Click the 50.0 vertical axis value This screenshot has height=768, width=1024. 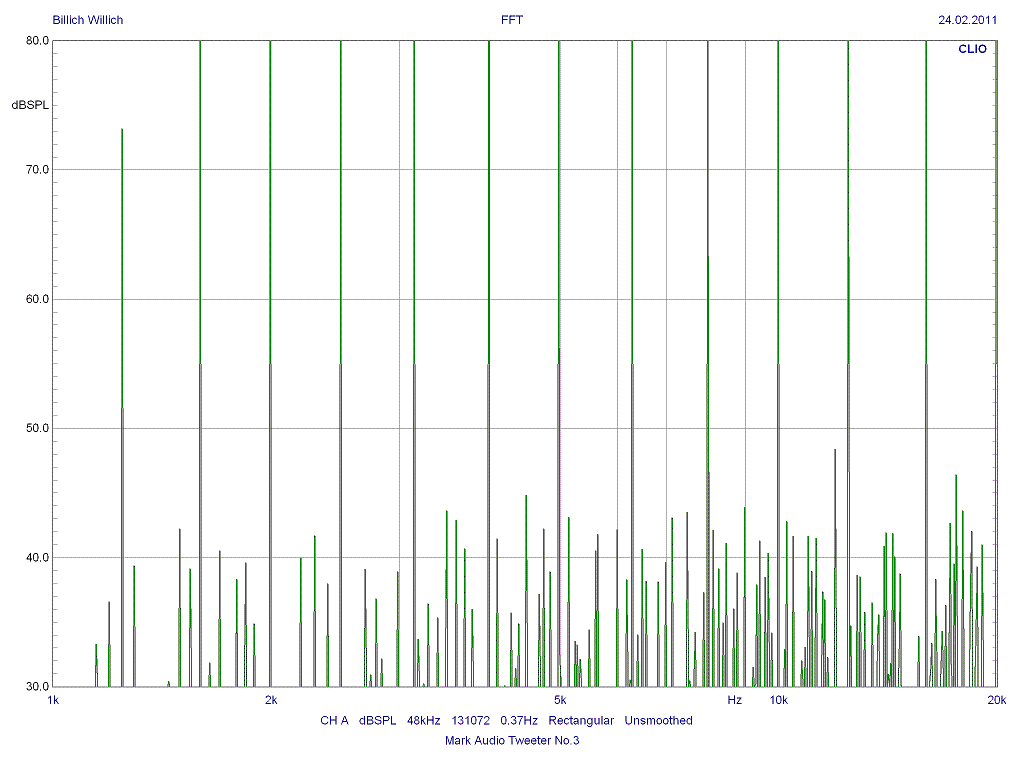[x=38, y=428]
